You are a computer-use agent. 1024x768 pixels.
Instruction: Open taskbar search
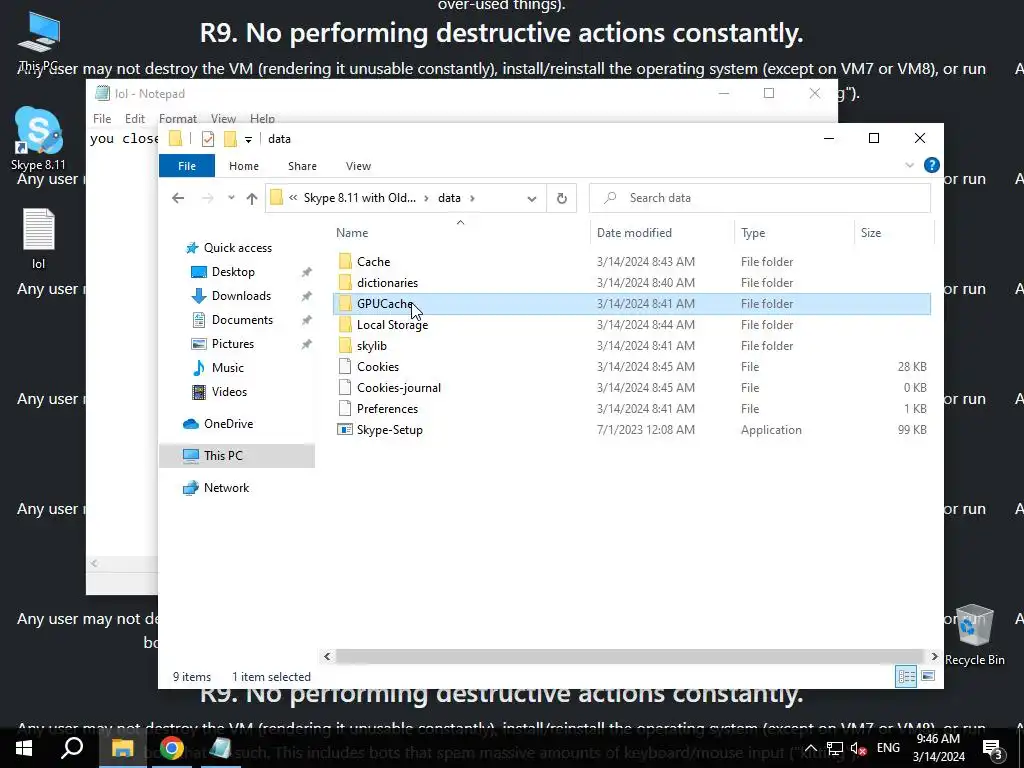(72, 748)
